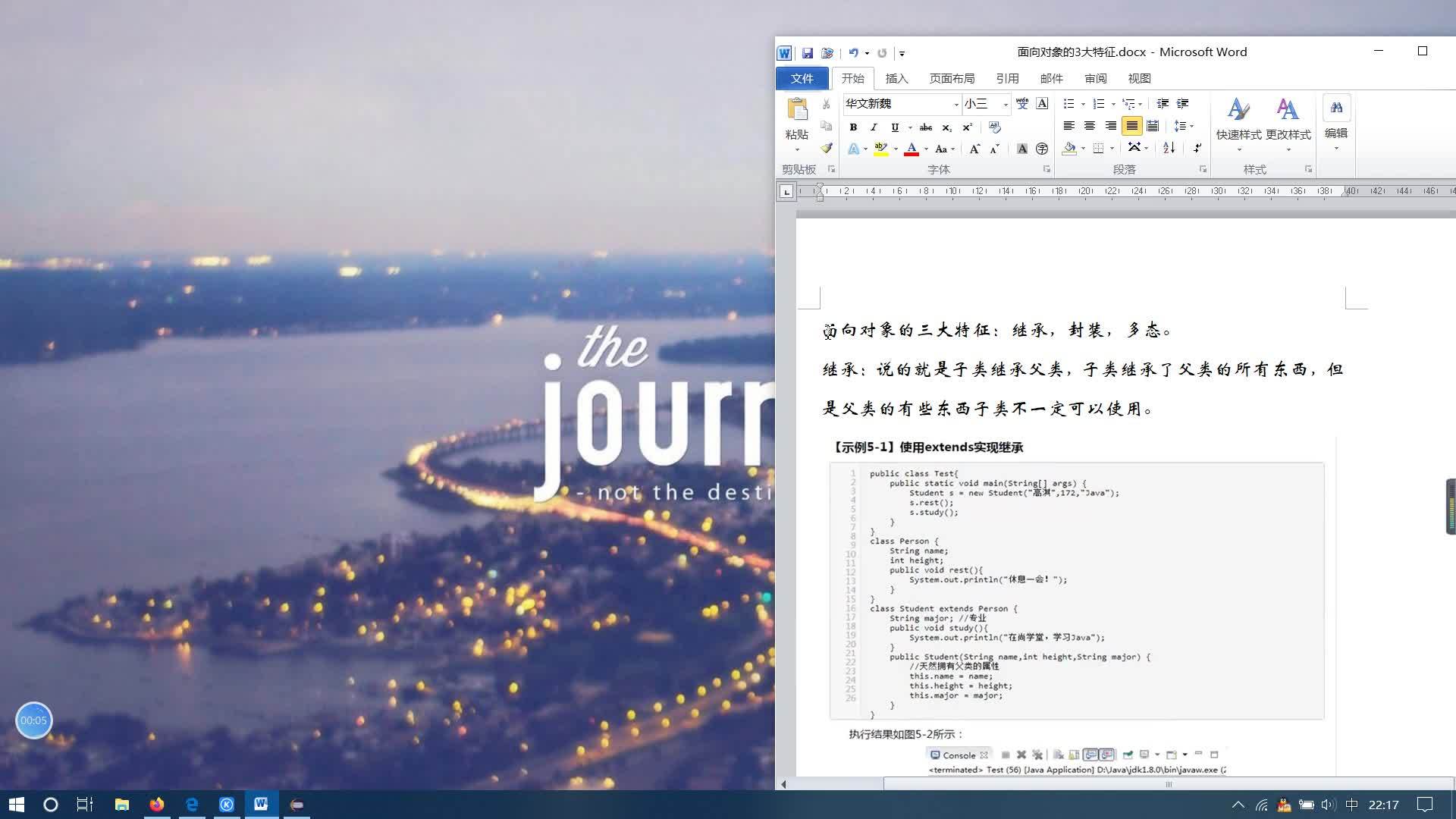Expand the borders dropdown arrow
This screenshot has width=1456, height=819.
tap(1112, 148)
